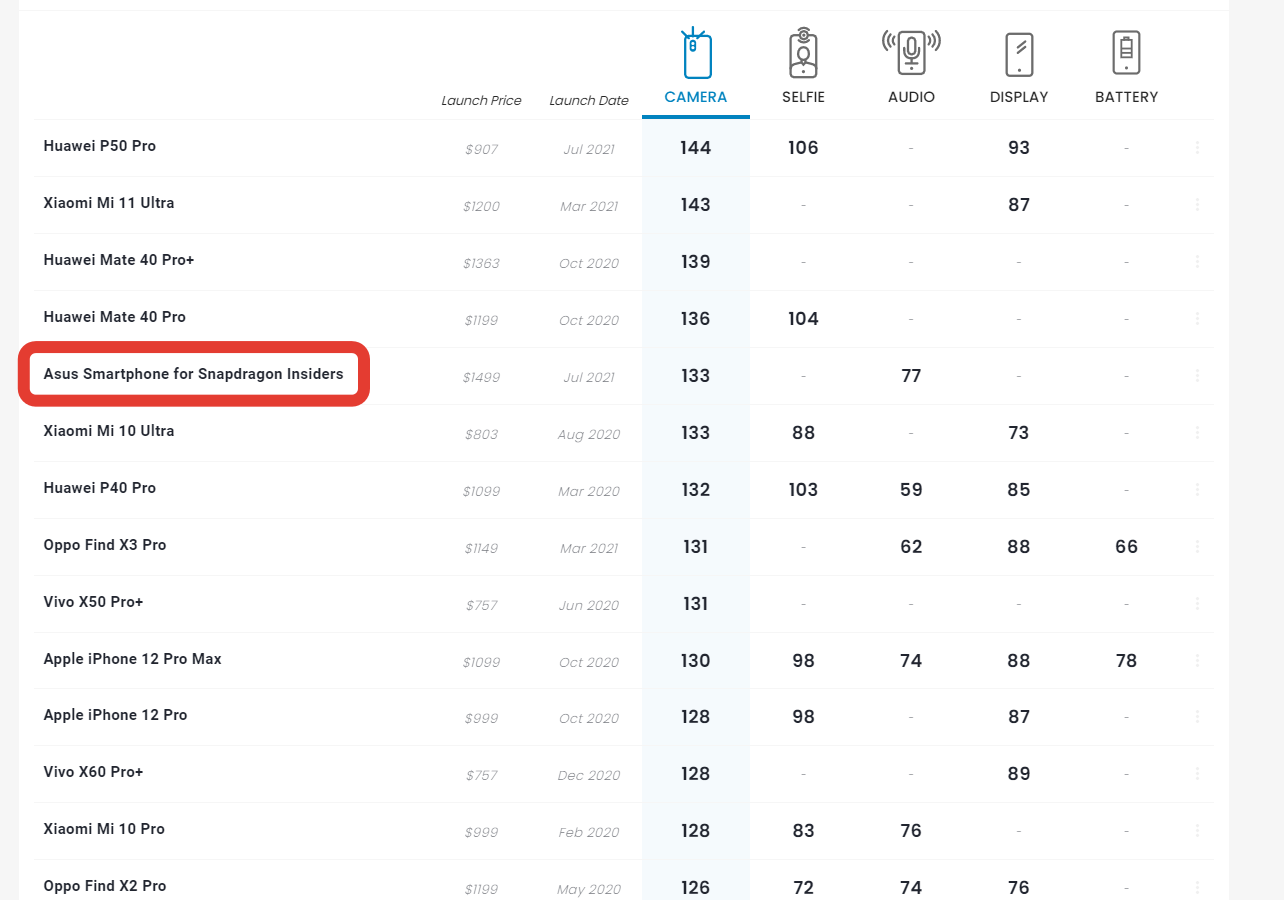Click the microphone audio icon in the header
The width and height of the screenshot is (1284, 900).
coord(911,52)
